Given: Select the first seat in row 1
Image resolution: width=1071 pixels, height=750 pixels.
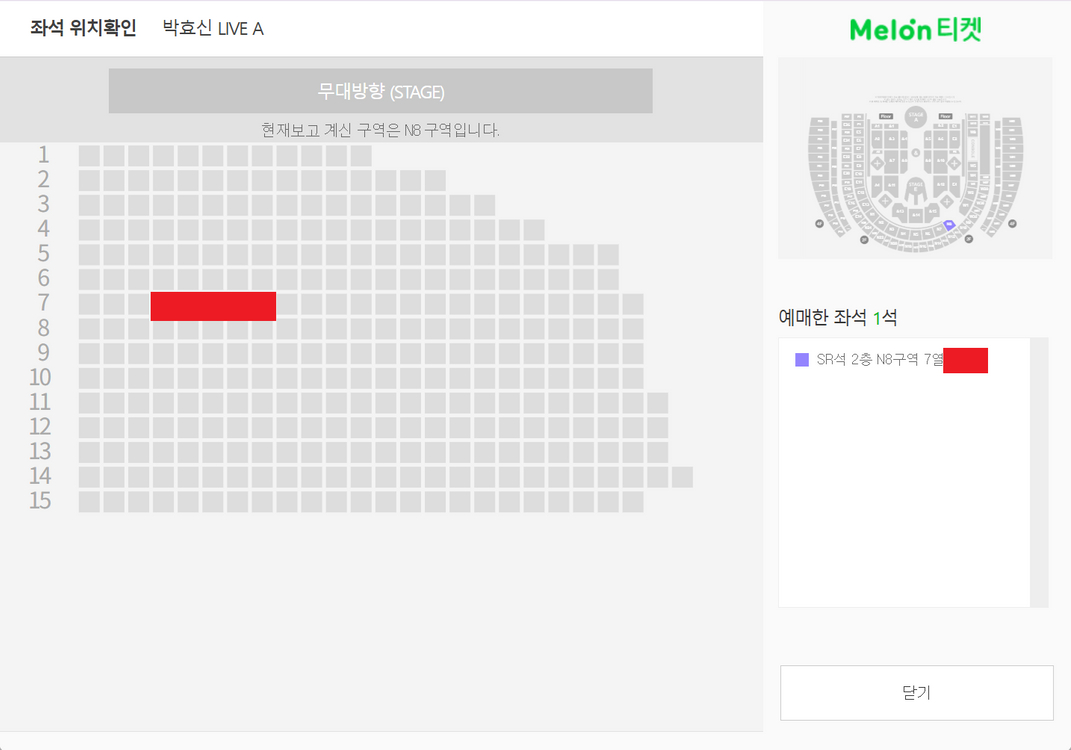Looking at the screenshot, I should click(89, 156).
